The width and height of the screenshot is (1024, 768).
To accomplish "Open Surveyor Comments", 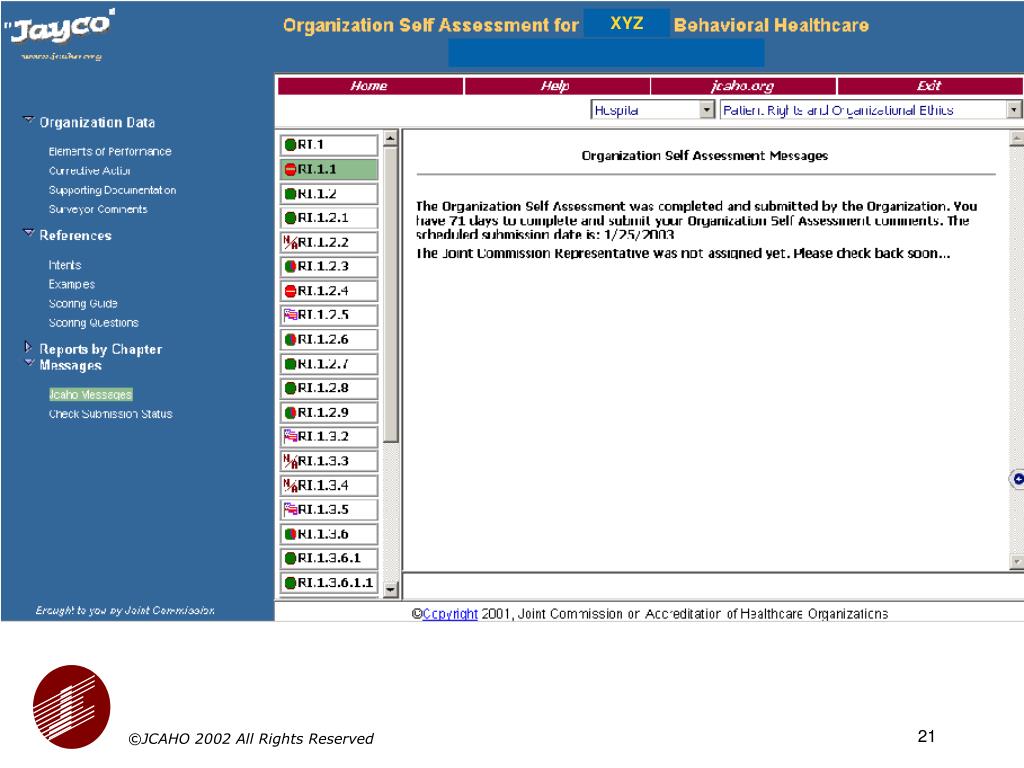I will (98, 210).
